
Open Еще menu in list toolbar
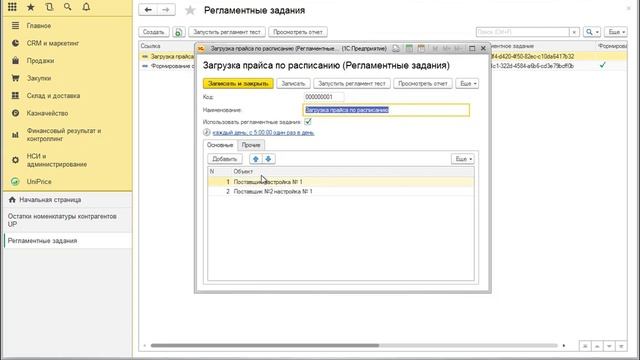click(x=616, y=32)
